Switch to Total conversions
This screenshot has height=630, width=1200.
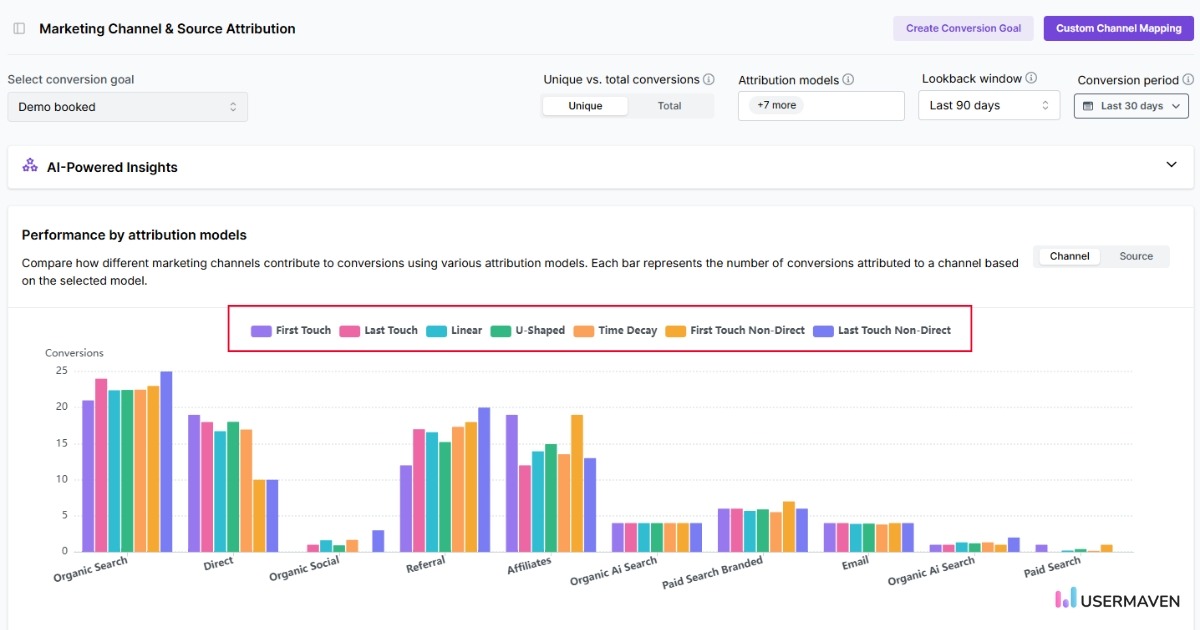click(x=669, y=105)
